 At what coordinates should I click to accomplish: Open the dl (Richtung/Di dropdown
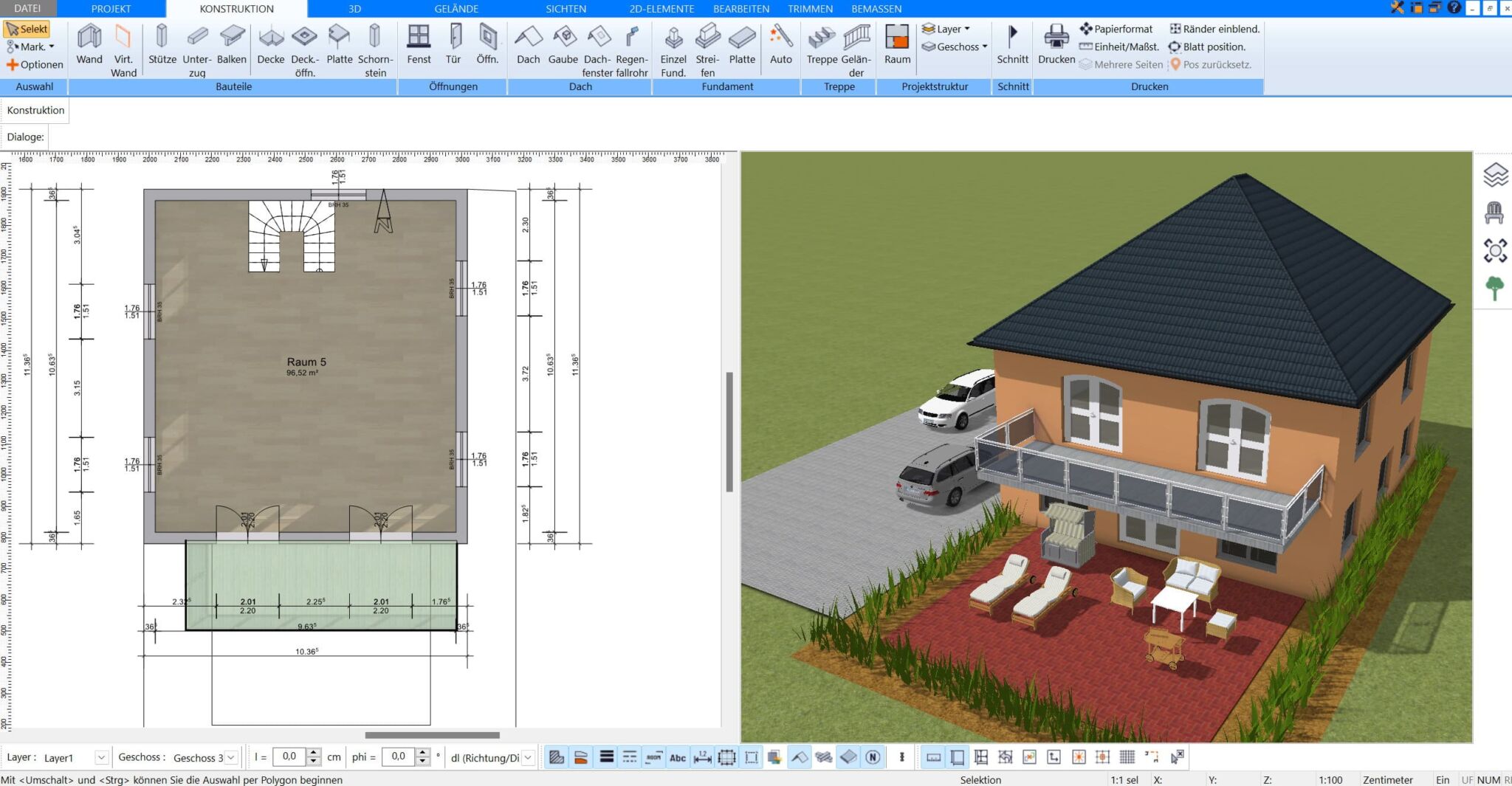(x=492, y=757)
